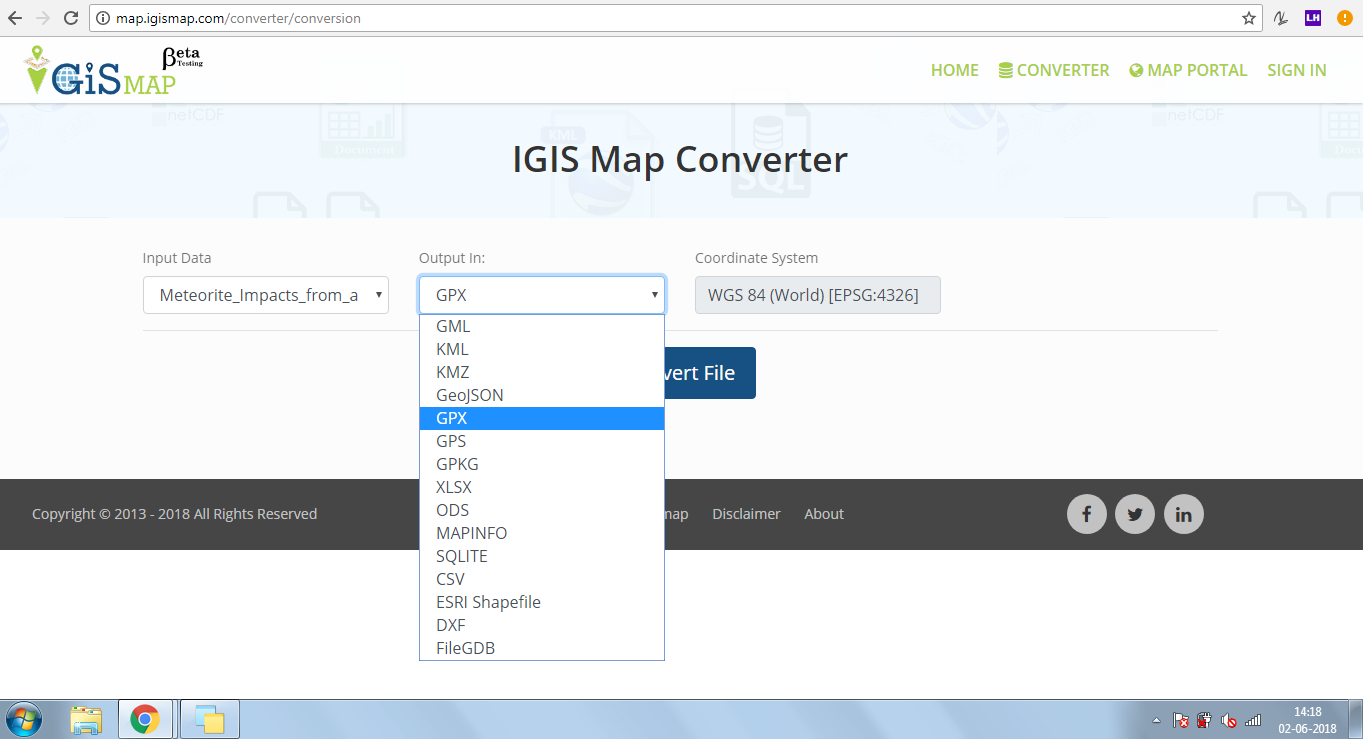Open the Twitter icon in the footer
The width and height of the screenshot is (1363, 739).
[x=1135, y=514]
